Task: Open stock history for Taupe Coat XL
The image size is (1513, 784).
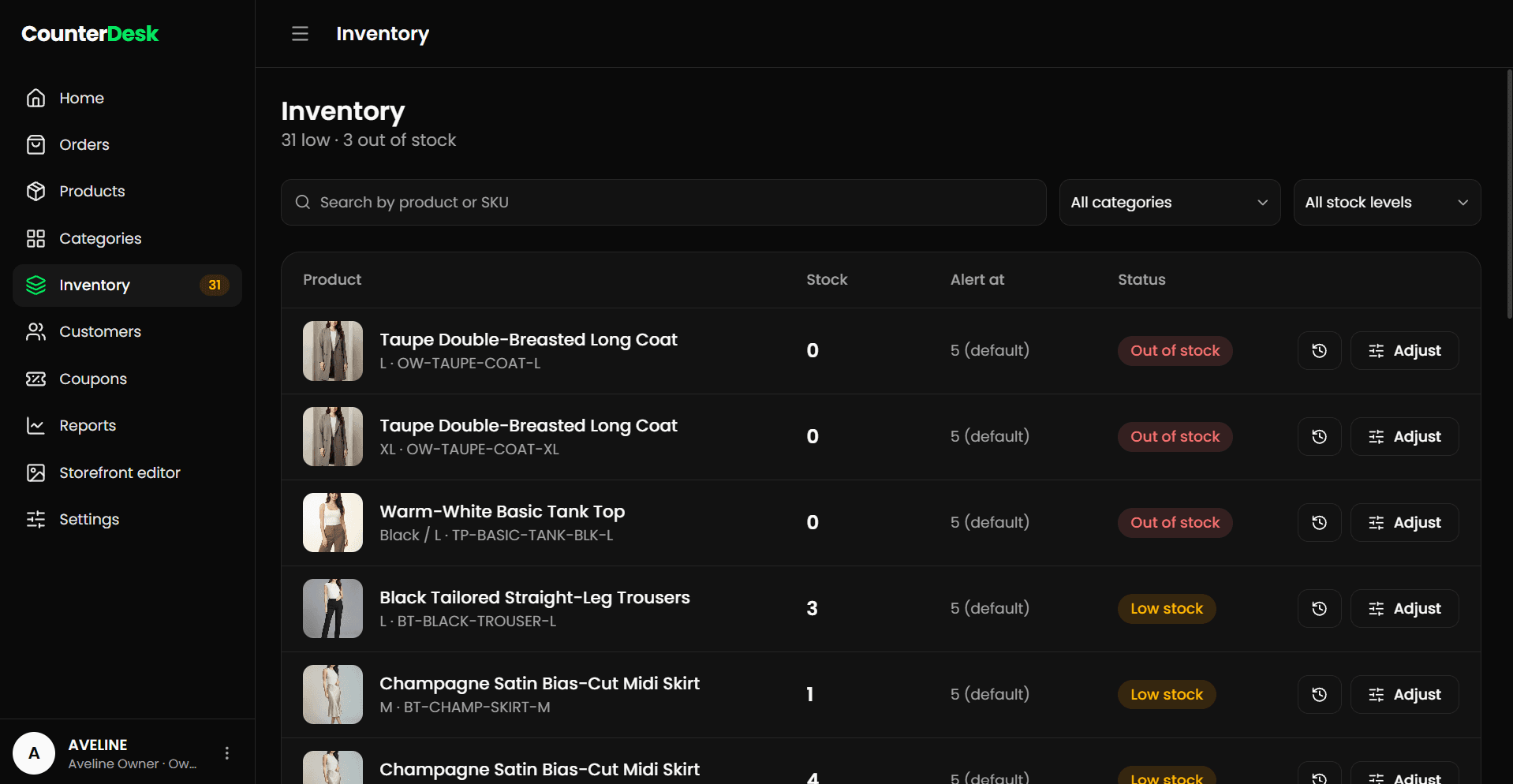Action: pyautogui.click(x=1319, y=437)
